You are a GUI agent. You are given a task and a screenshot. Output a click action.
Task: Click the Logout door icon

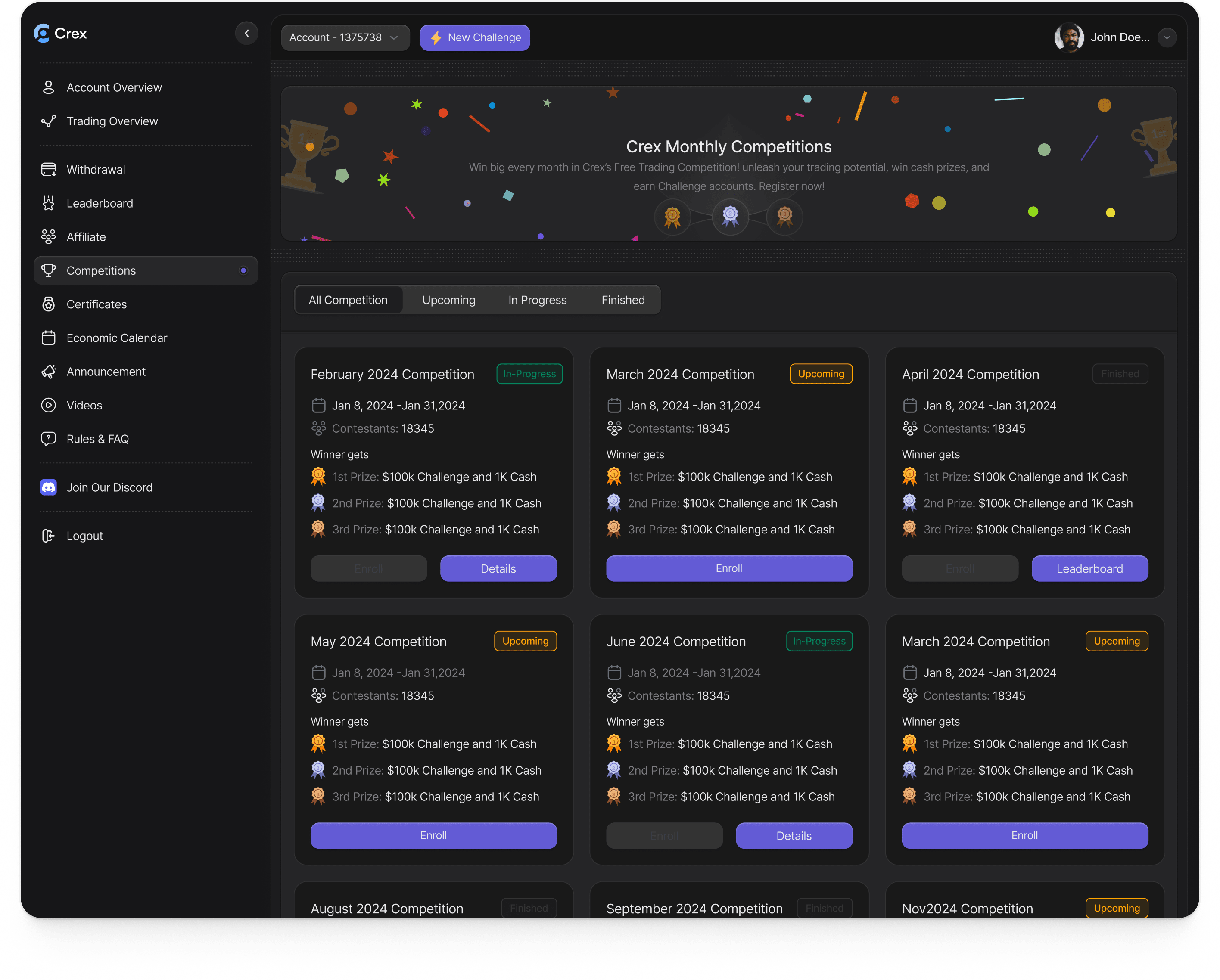(49, 536)
